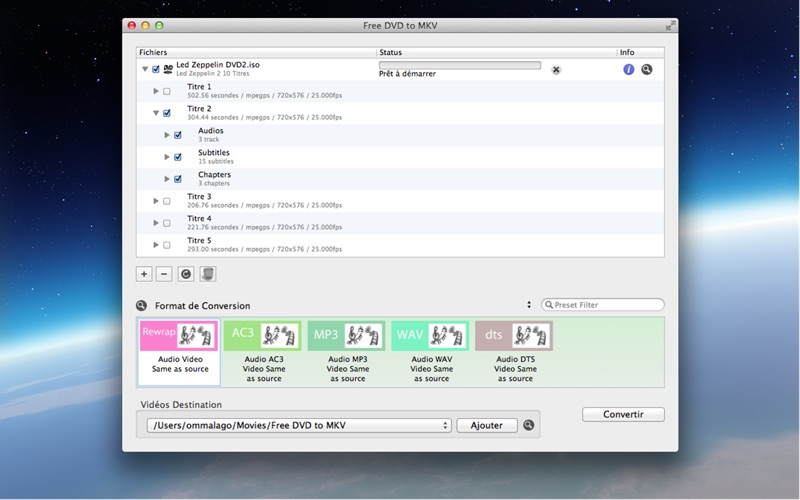The width and height of the screenshot is (800, 500).
Task: Click the 'Prêt à démarrer' status text
Action: tap(407, 74)
